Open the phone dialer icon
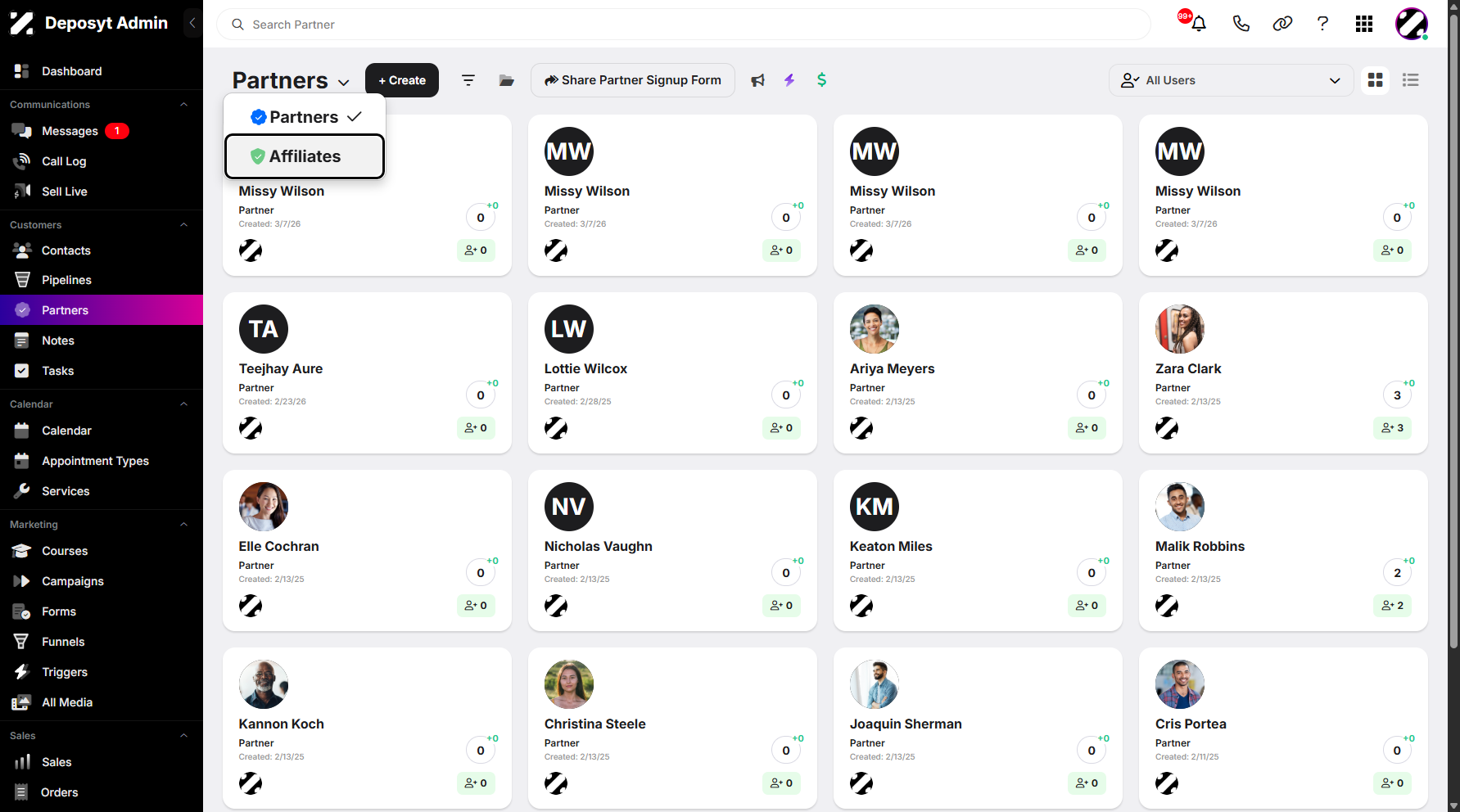 [x=1241, y=24]
